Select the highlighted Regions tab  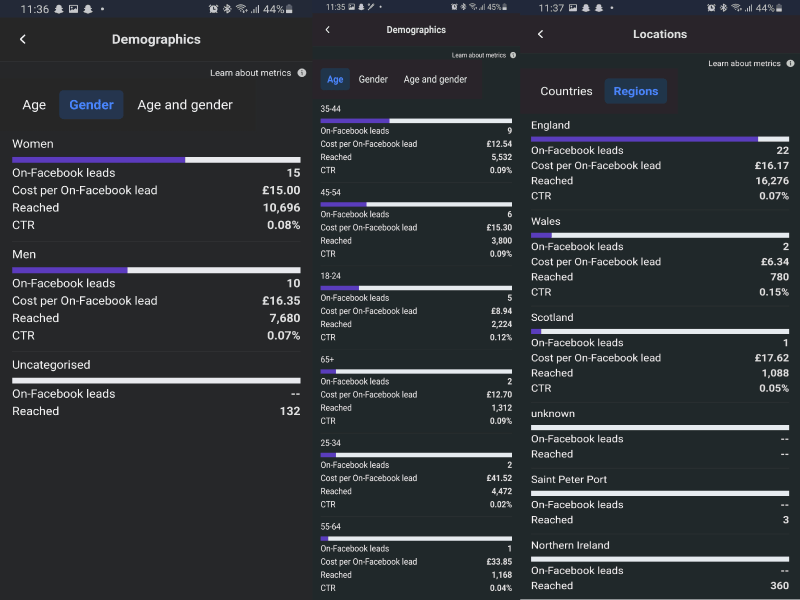click(x=636, y=91)
